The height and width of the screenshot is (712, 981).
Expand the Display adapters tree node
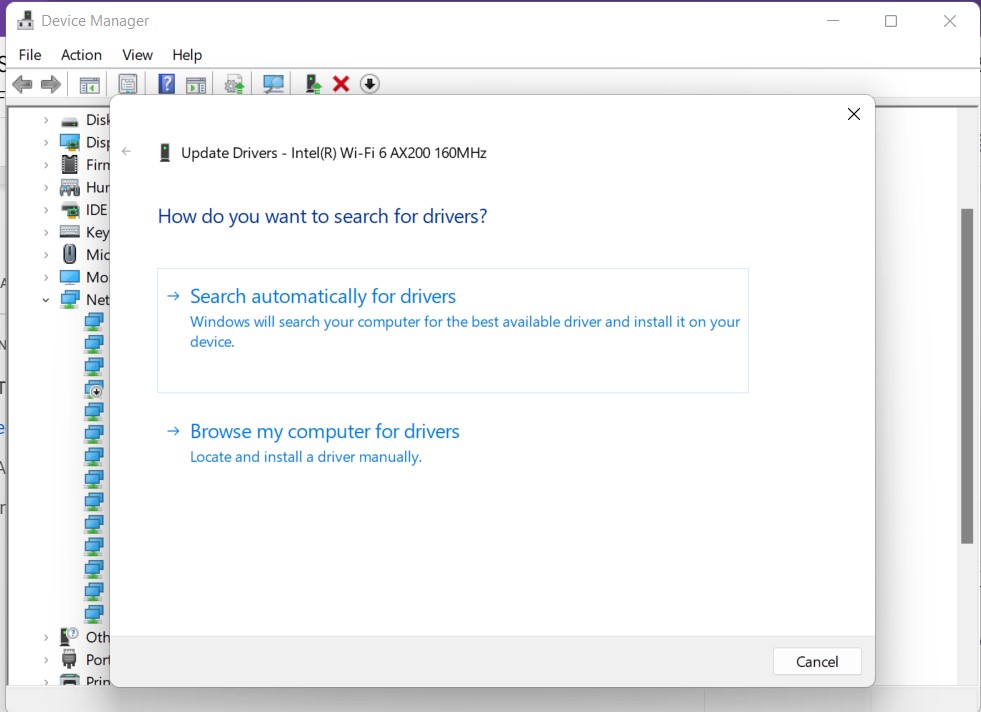coord(44,141)
